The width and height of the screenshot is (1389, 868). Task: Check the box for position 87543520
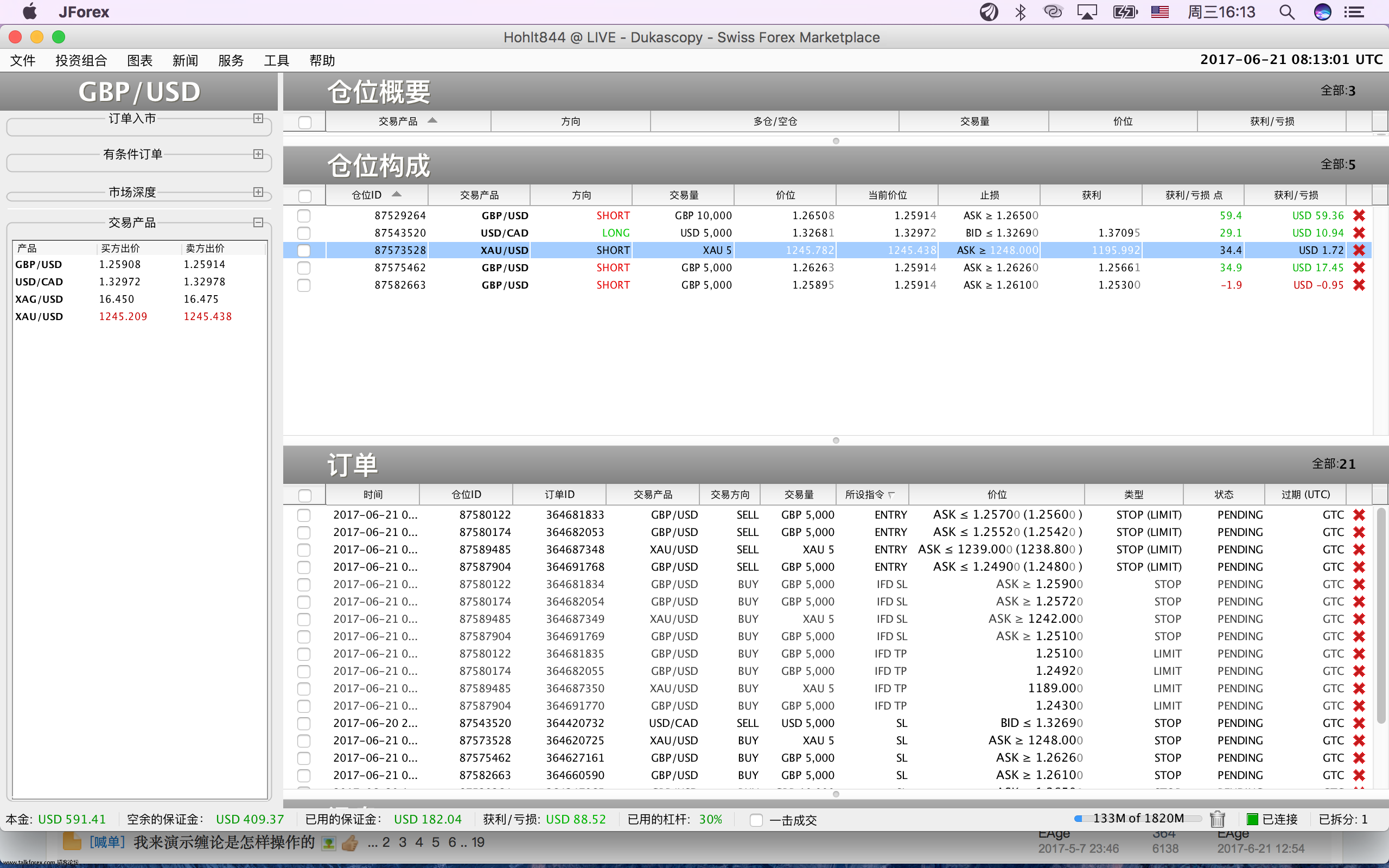tap(304, 233)
